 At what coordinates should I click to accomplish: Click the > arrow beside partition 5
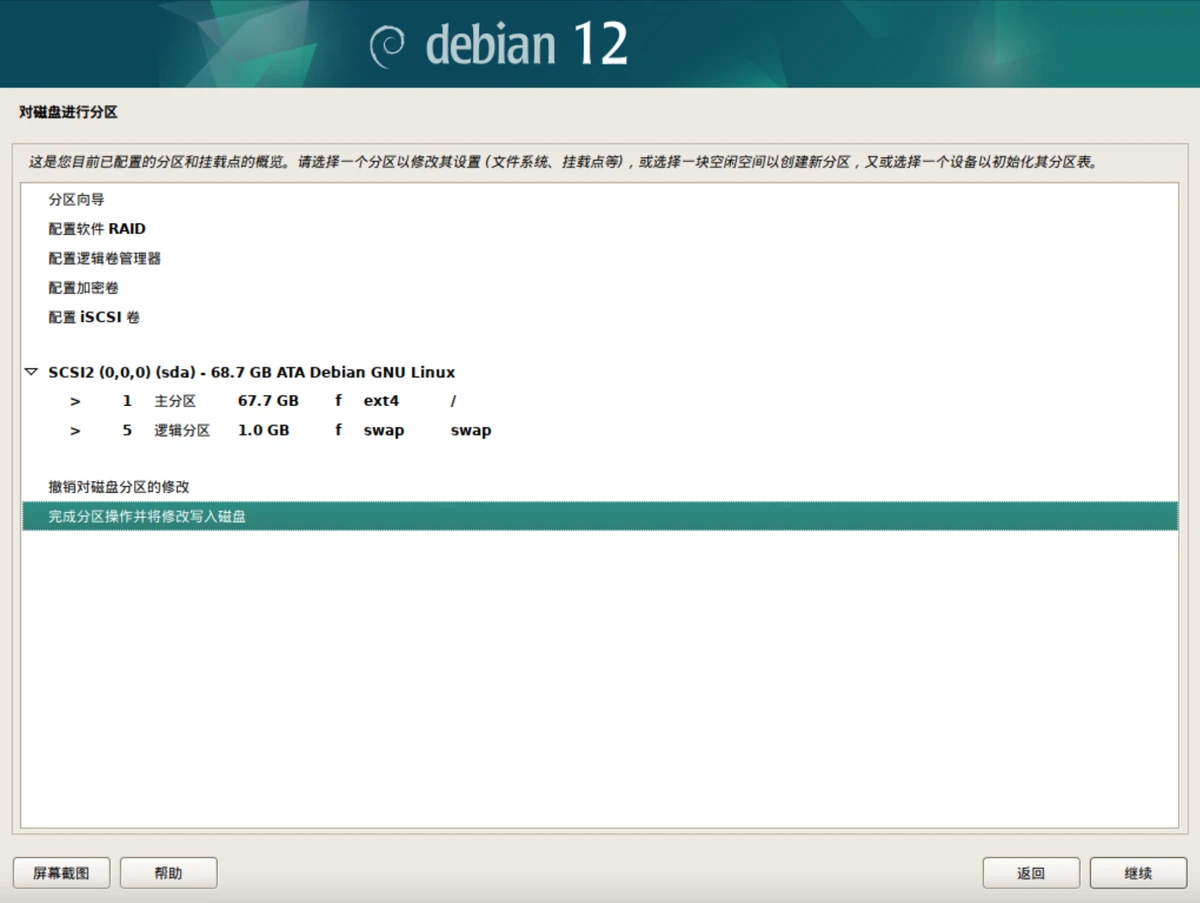tap(75, 431)
